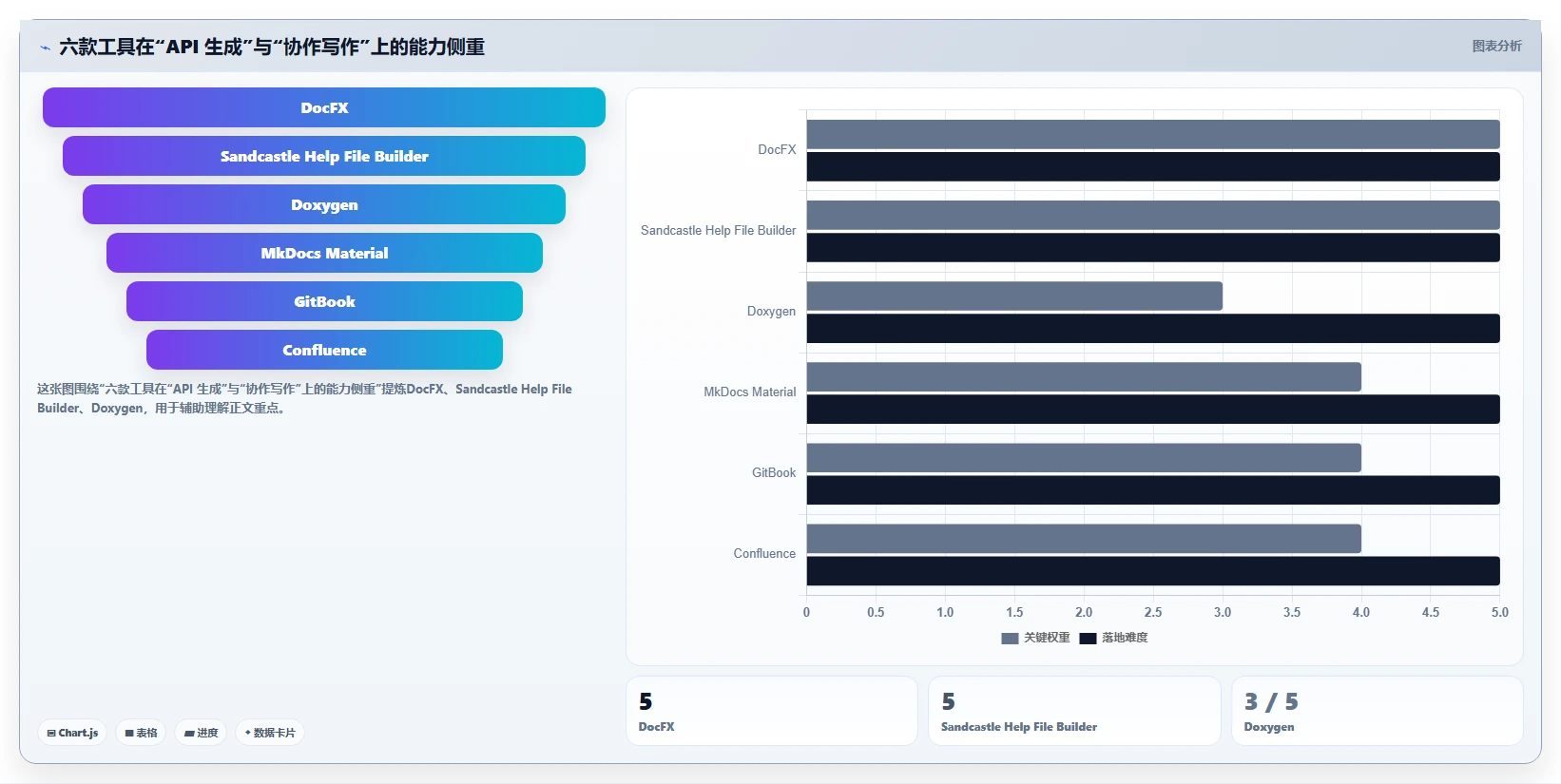Open the Sandcastle Help File Builder data card
1561x784 pixels.
click(1074, 711)
